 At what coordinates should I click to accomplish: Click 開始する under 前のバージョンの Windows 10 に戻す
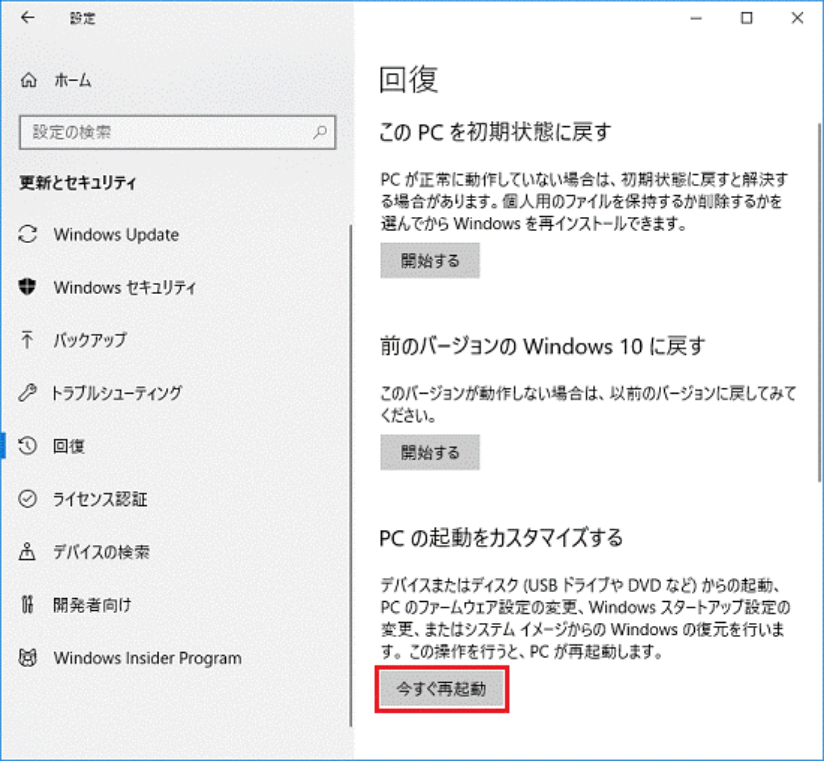pos(430,452)
